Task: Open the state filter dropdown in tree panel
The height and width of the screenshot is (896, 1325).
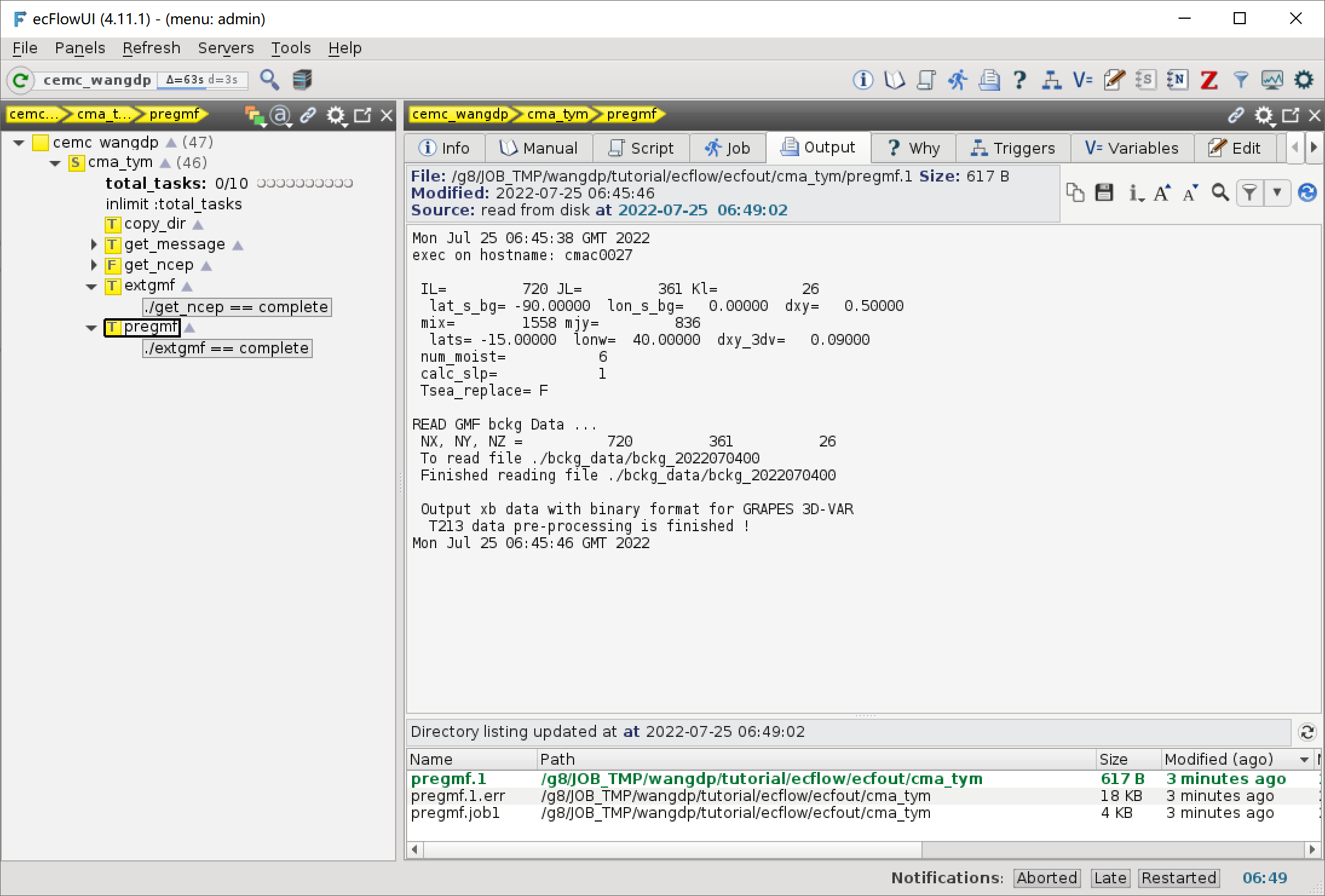Action: (255, 116)
